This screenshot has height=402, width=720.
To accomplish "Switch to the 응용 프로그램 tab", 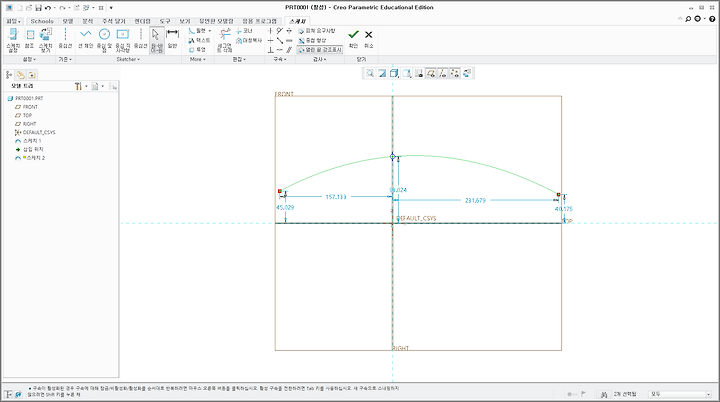I will click(x=259, y=21).
